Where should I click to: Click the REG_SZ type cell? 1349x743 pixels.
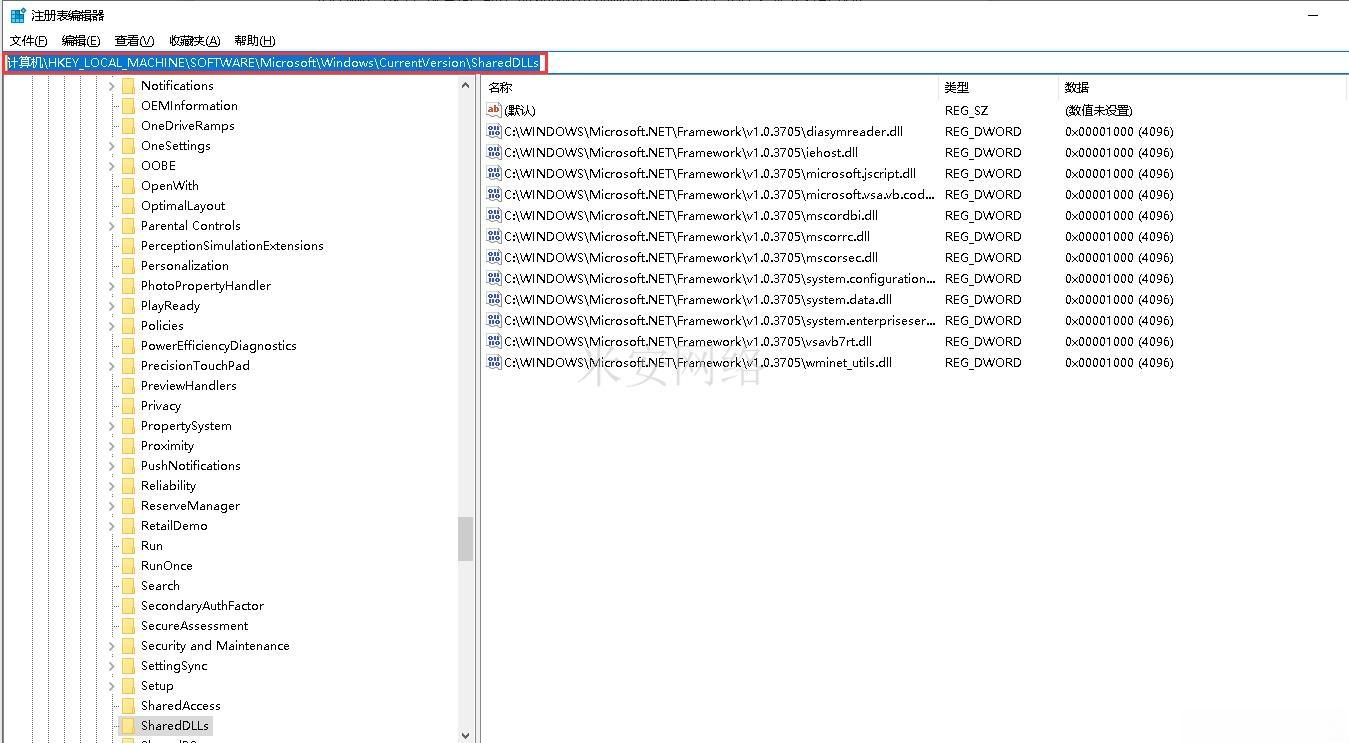pyautogui.click(x=966, y=110)
